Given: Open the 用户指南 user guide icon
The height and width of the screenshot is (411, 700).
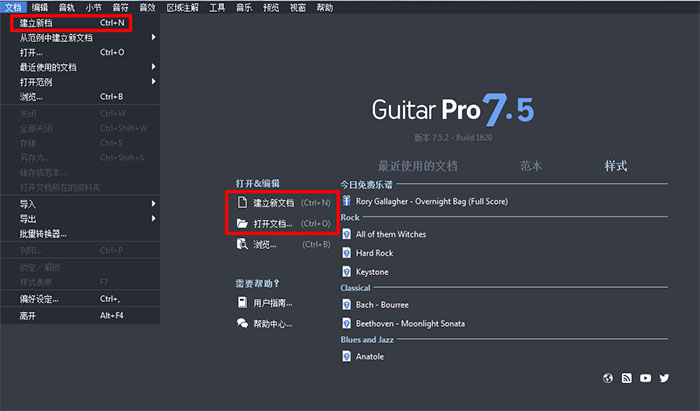Looking at the screenshot, I should (243, 303).
